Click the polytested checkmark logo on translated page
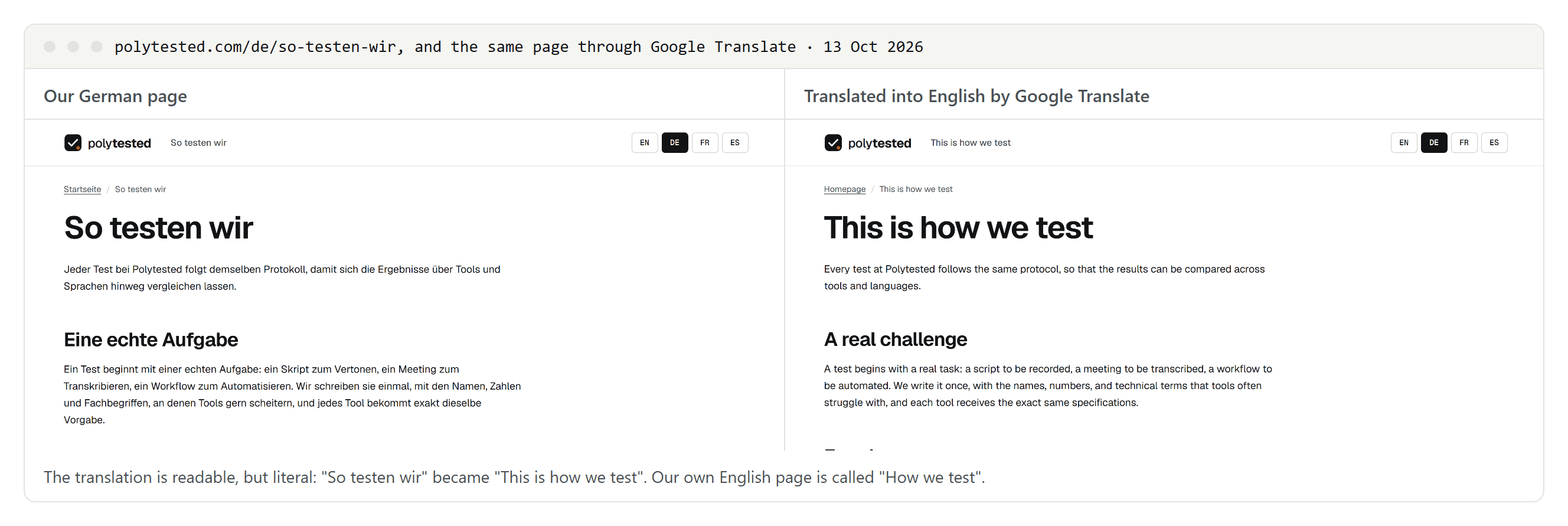 point(832,143)
